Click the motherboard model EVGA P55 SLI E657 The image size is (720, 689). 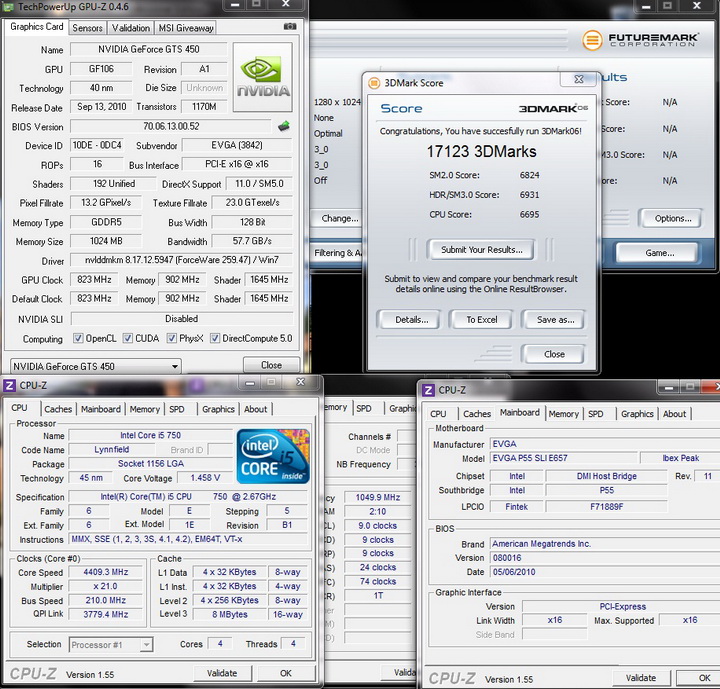click(x=564, y=458)
